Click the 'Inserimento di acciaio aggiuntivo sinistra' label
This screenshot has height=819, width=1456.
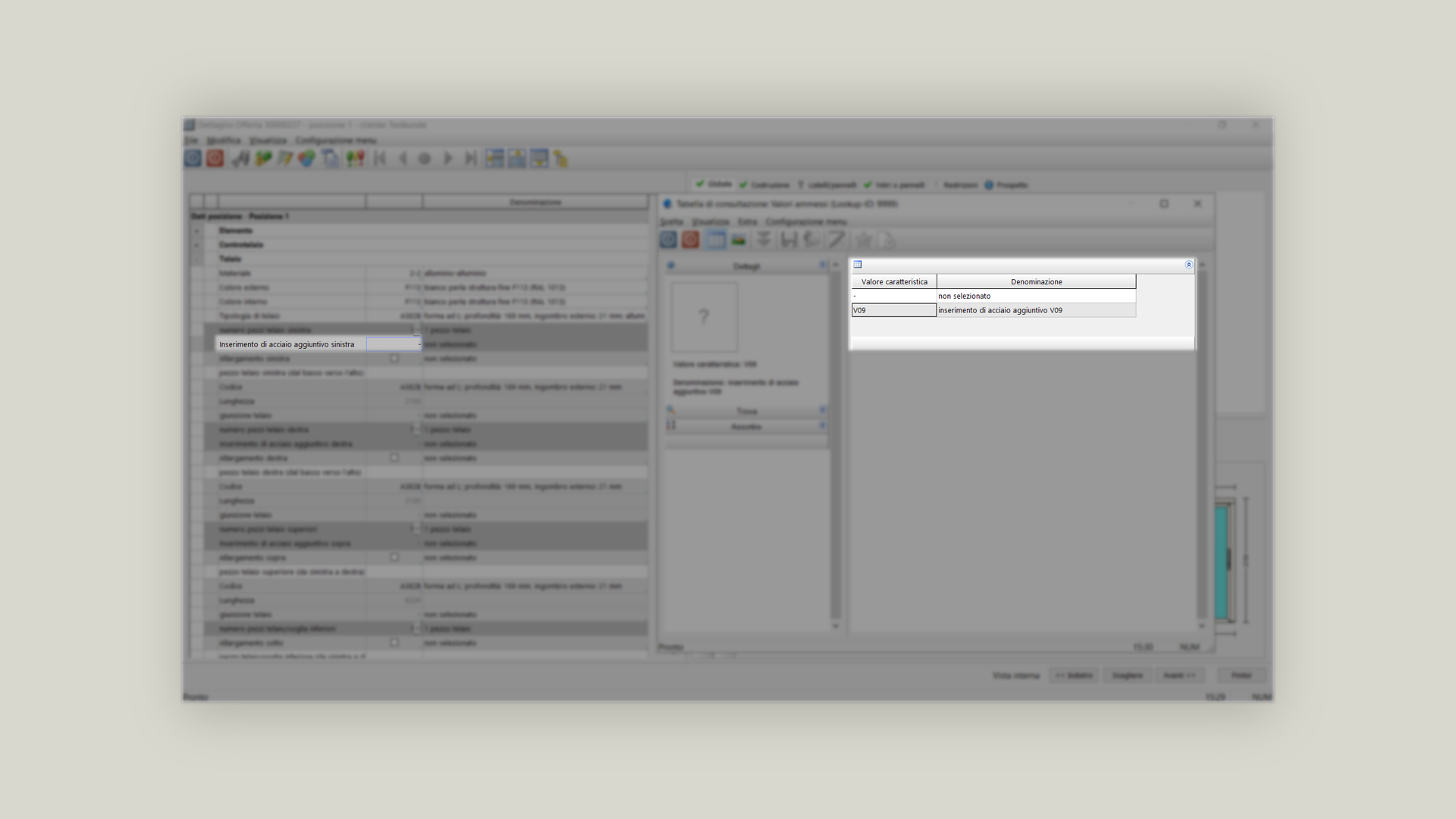[x=287, y=344]
